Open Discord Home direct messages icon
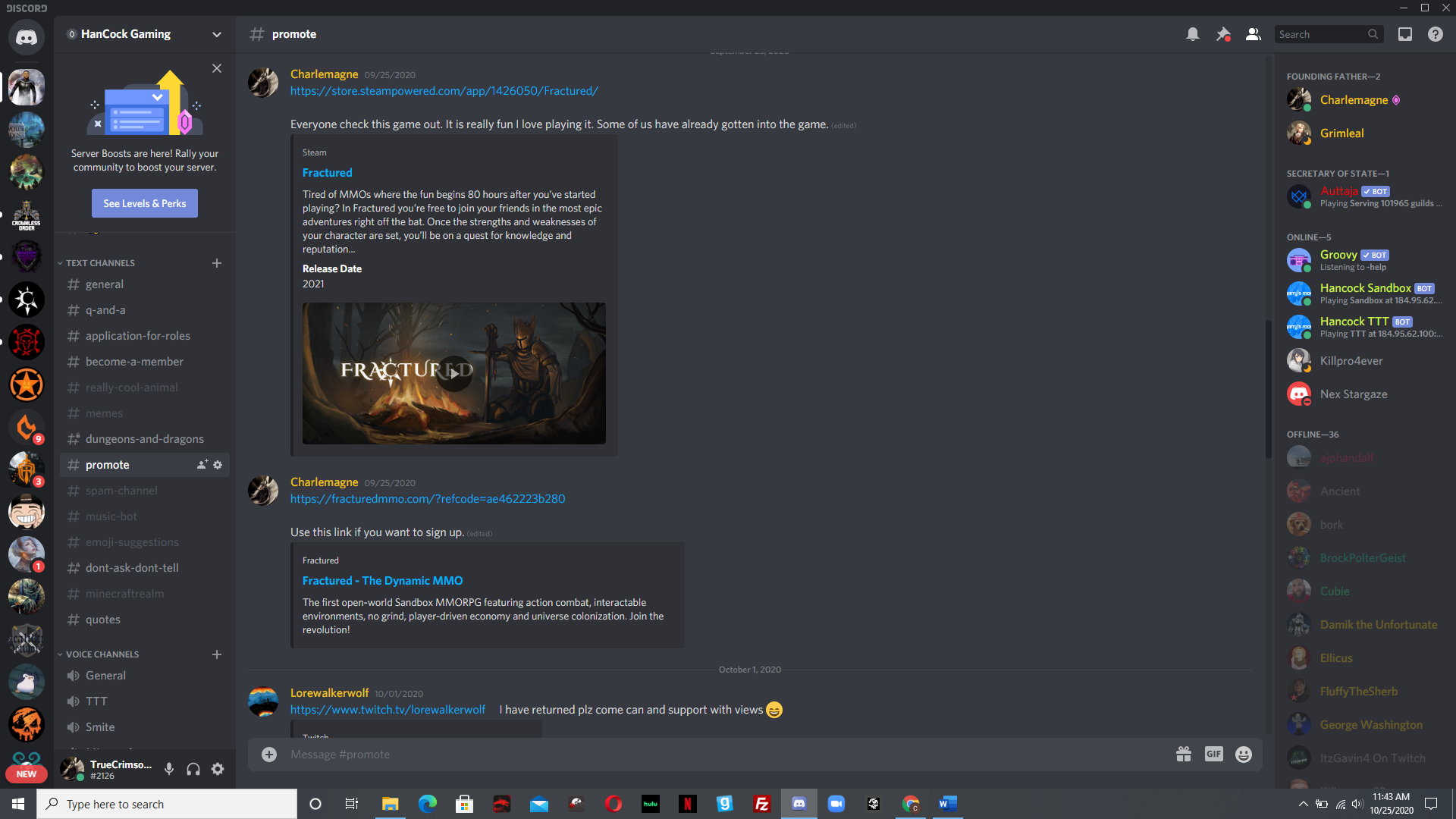1456x819 pixels. 27,37
